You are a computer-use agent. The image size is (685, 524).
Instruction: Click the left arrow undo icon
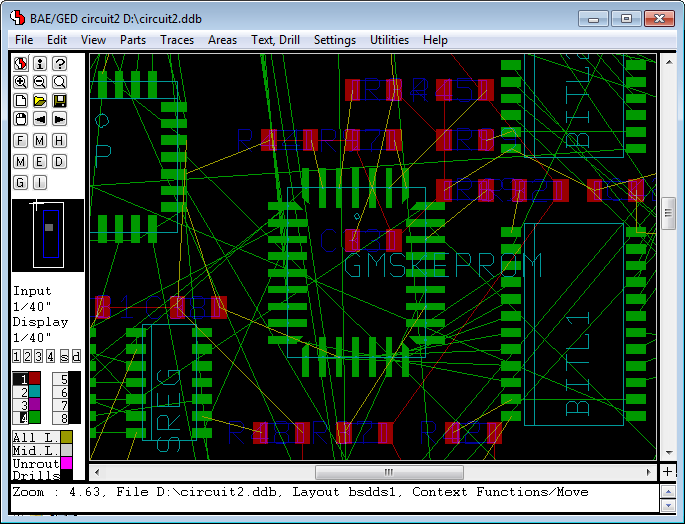coord(40,119)
